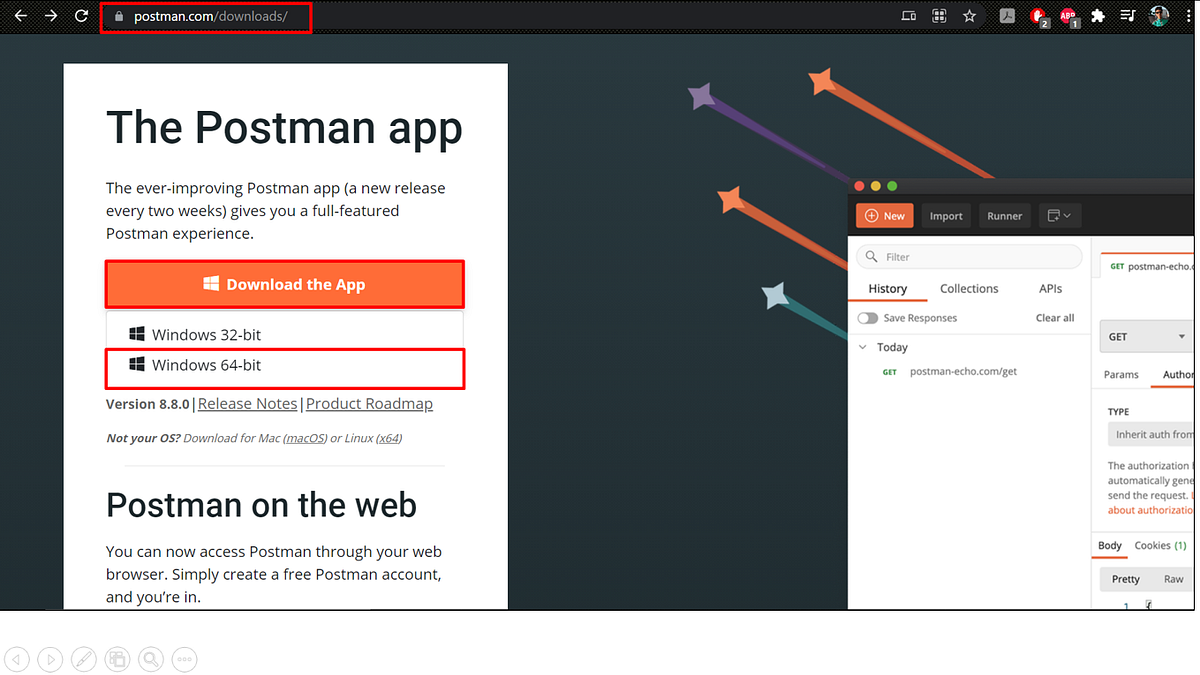Reload the downloads page

[x=80, y=16]
